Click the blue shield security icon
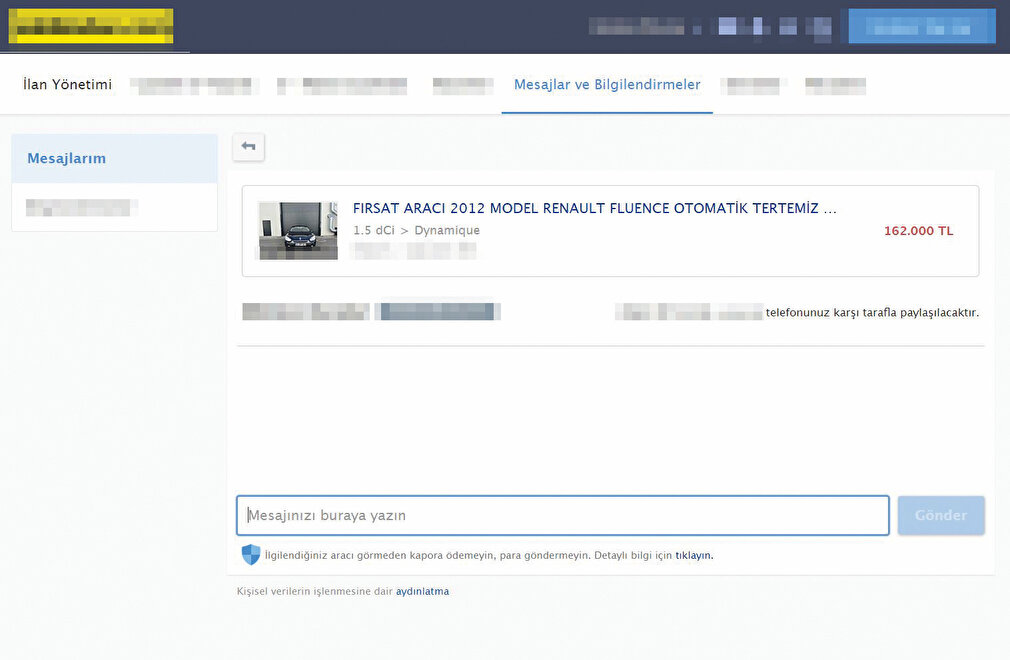Image resolution: width=1010 pixels, height=660 pixels. 250,555
